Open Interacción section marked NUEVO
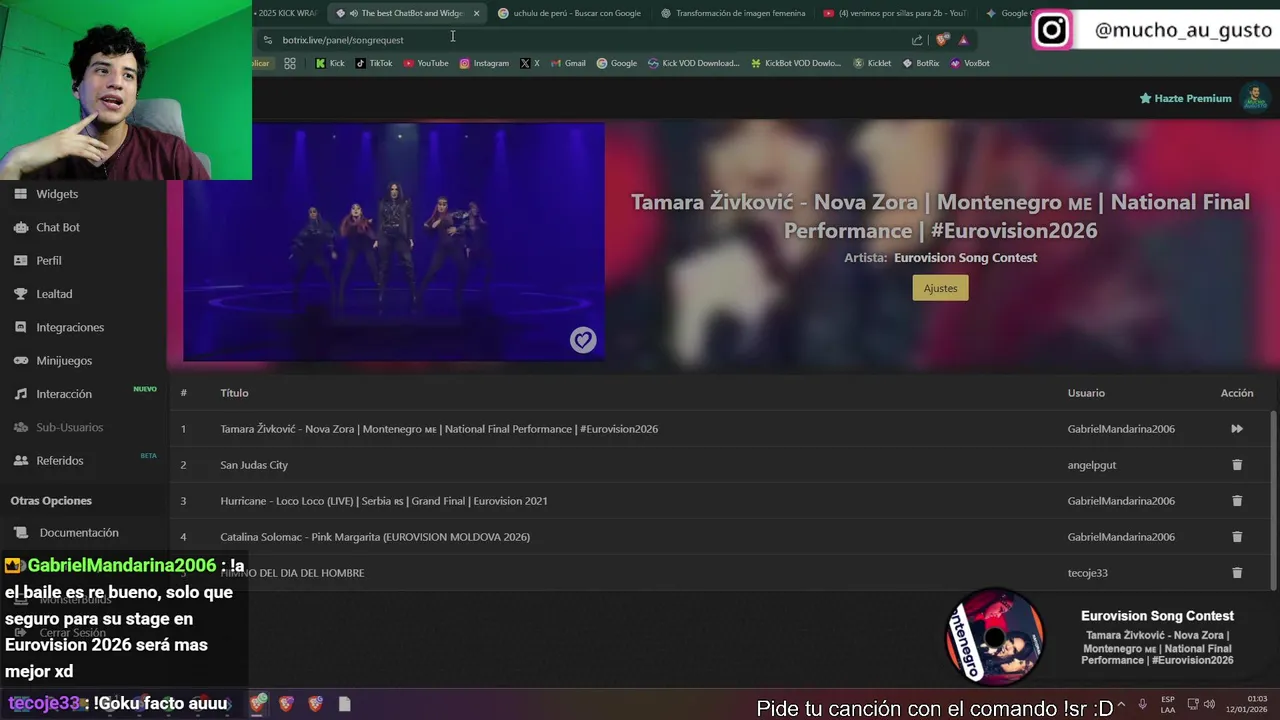This screenshot has height=720, width=1280. 64,394
